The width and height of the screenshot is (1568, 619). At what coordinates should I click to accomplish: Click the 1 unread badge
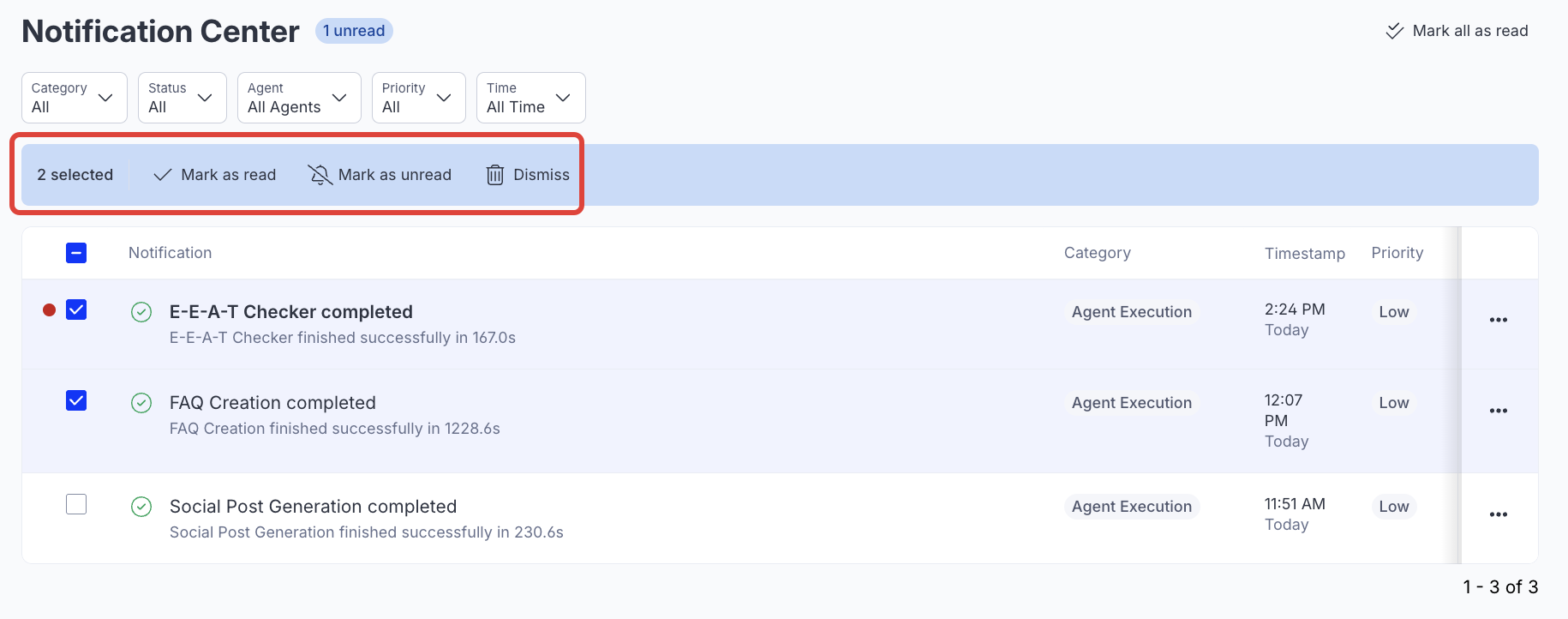pyautogui.click(x=354, y=31)
